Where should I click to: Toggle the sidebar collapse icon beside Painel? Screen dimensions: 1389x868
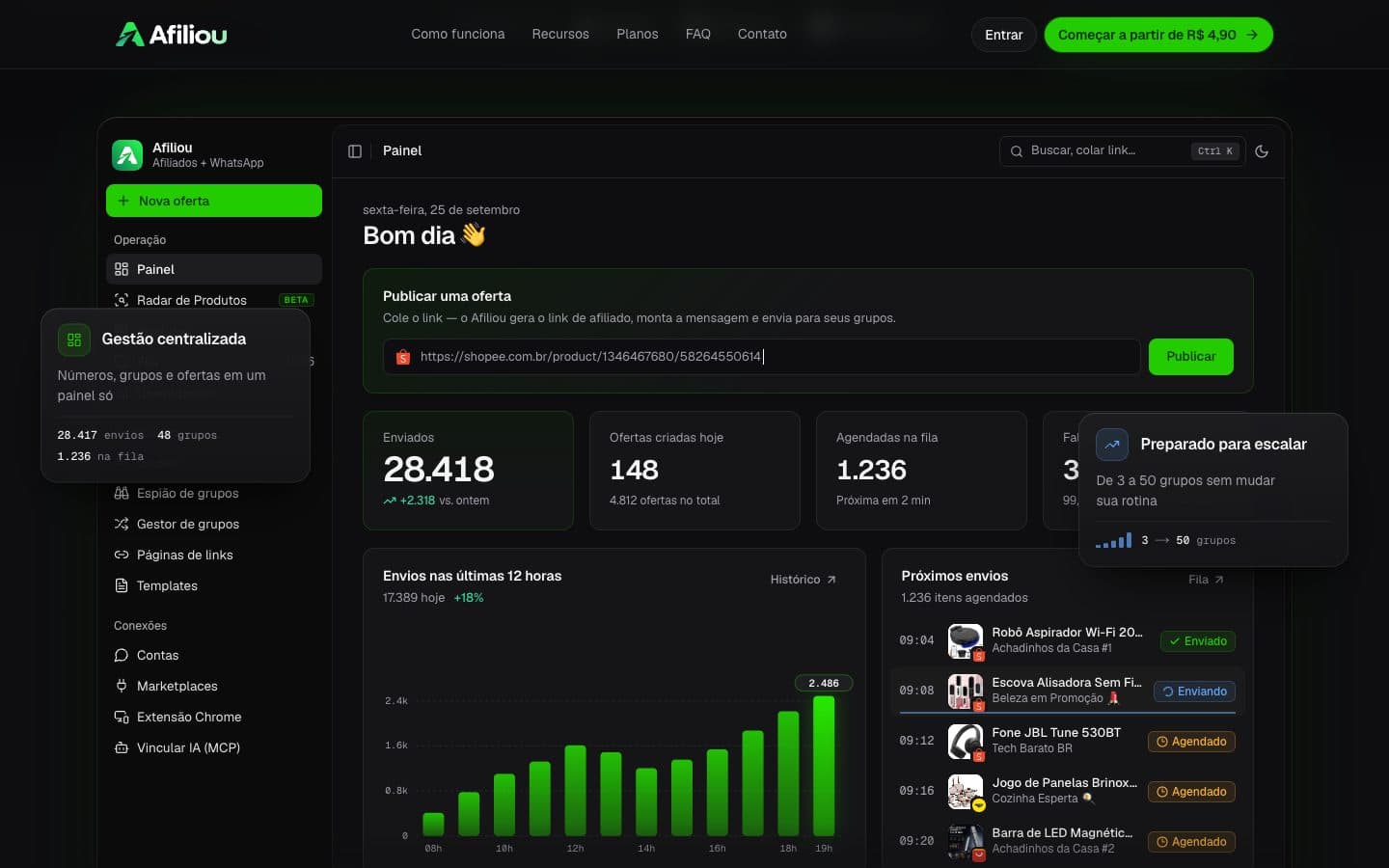point(355,151)
